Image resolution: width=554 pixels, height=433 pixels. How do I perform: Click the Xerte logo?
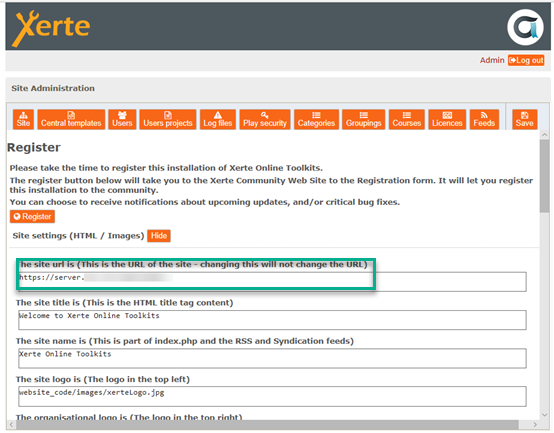(51, 28)
